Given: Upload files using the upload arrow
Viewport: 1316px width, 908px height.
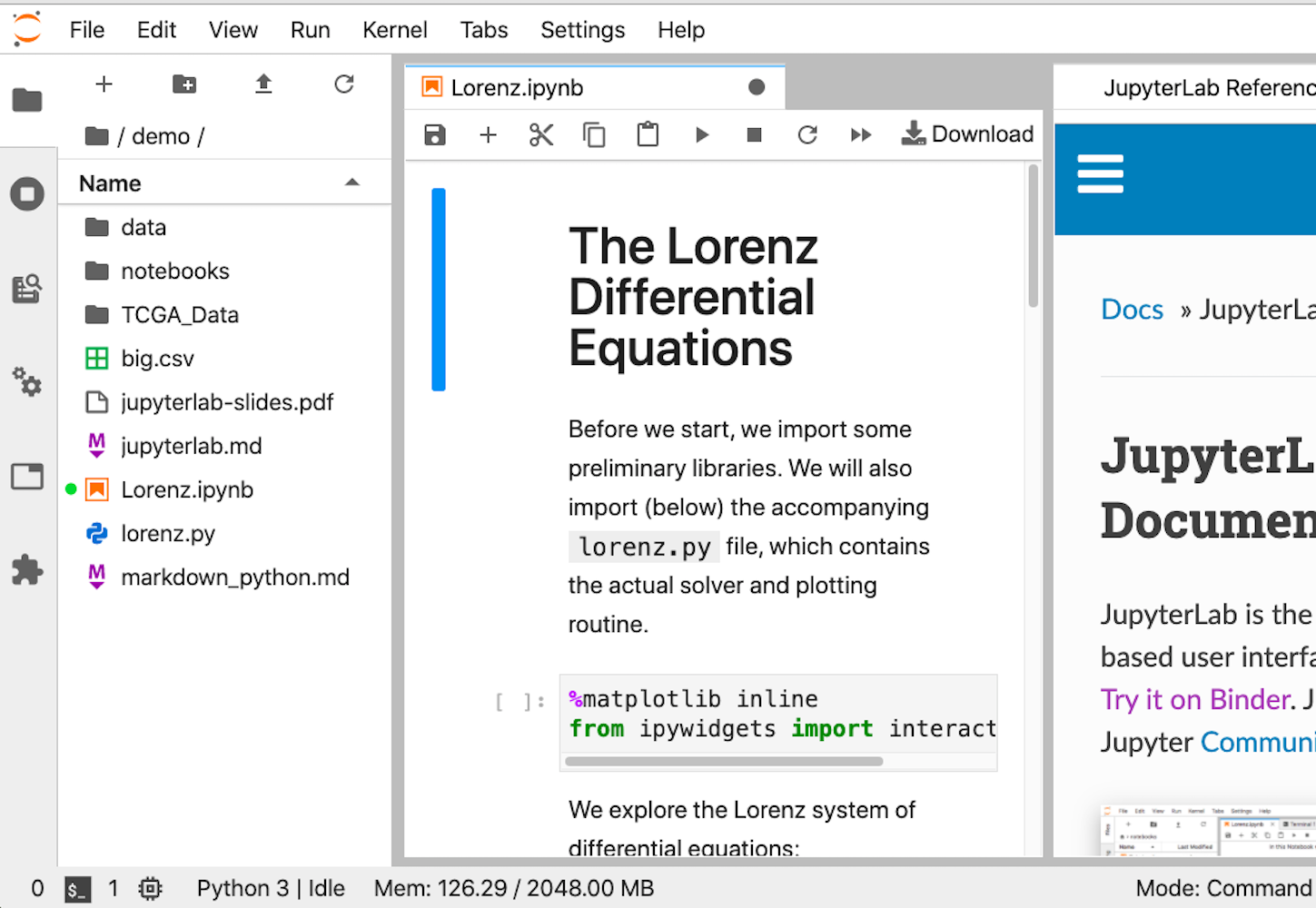Looking at the screenshot, I should (263, 84).
